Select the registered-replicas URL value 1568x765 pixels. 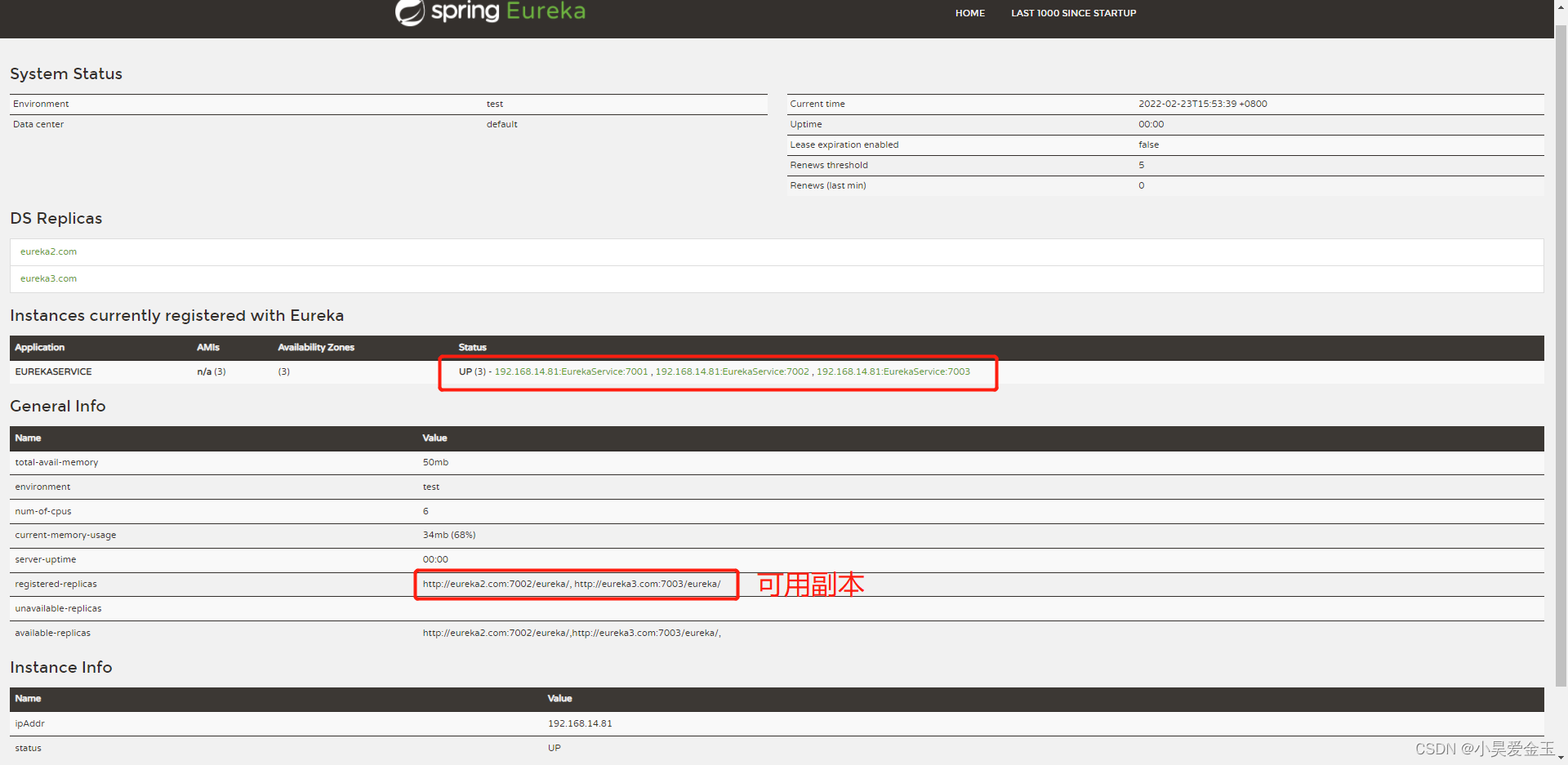[x=572, y=584]
